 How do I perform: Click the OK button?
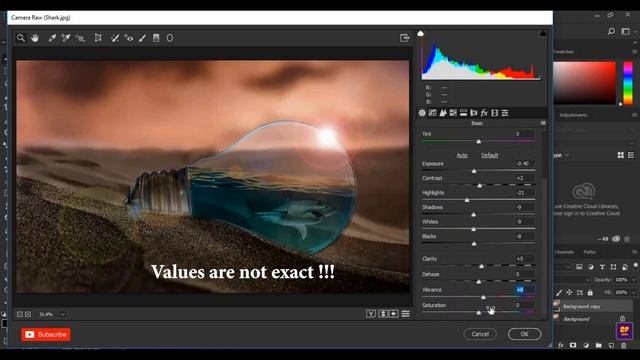click(x=524, y=334)
